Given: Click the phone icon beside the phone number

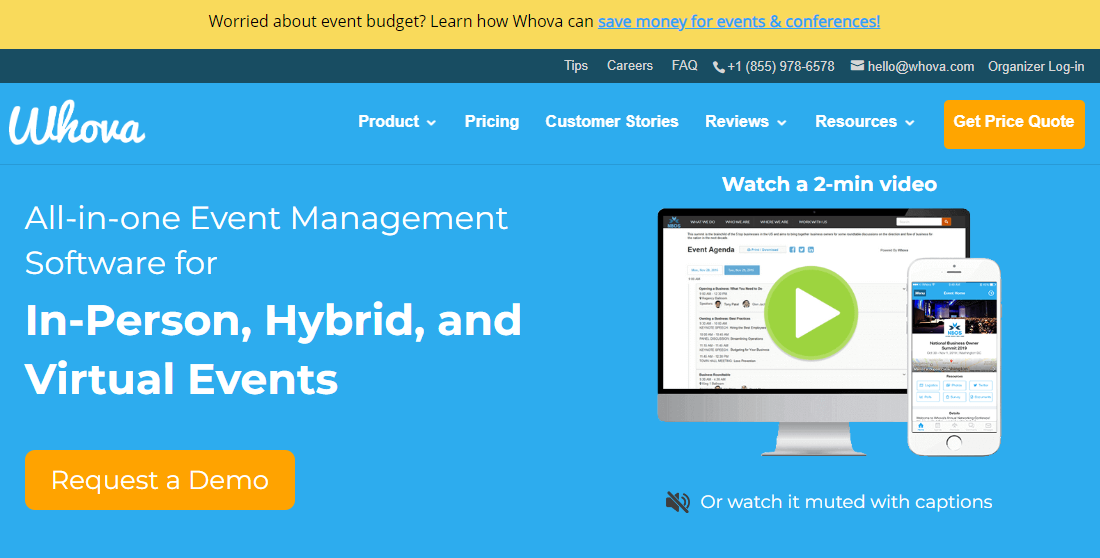Looking at the screenshot, I should (x=718, y=67).
